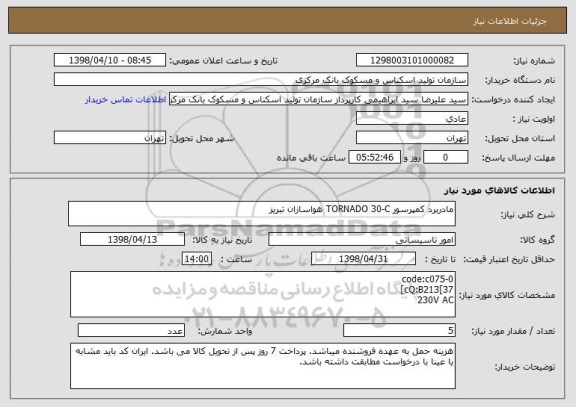576x407 pixels.
Task: Select the واحد شمارش field عدد
Action: pyautogui.click(x=131, y=331)
